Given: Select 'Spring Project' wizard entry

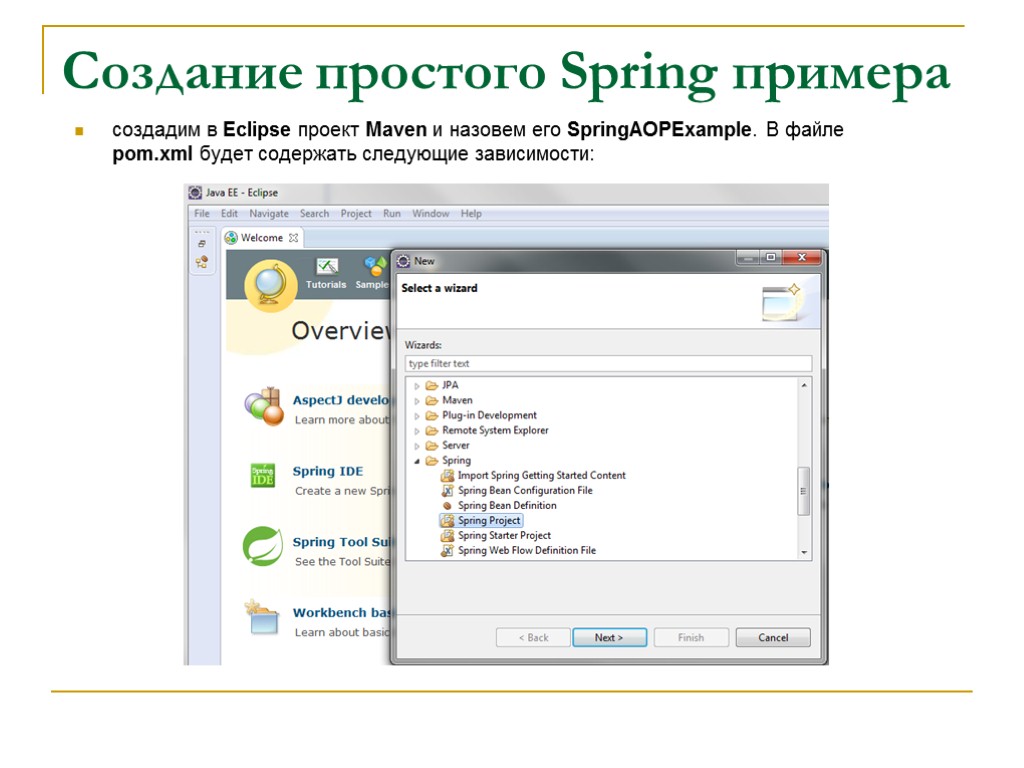Looking at the screenshot, I should point(489,520).
